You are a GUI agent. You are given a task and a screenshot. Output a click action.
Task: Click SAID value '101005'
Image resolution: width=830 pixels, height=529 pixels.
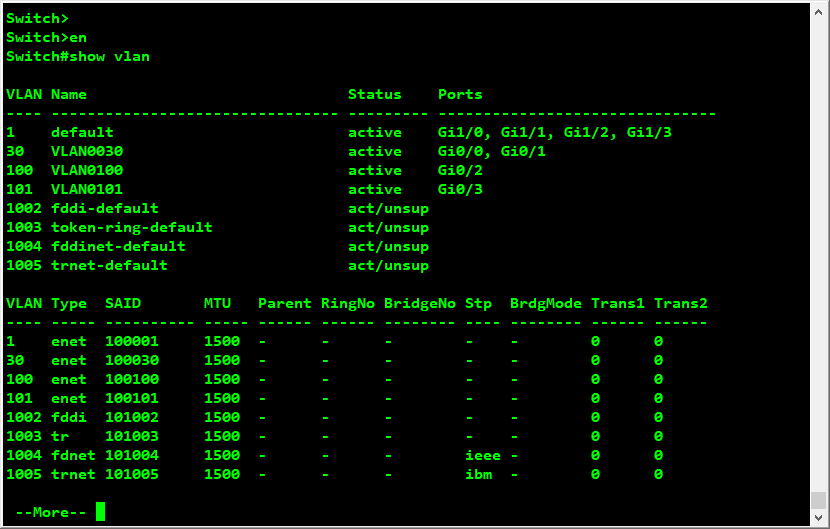pyautogui.click(x=132, y=475)
